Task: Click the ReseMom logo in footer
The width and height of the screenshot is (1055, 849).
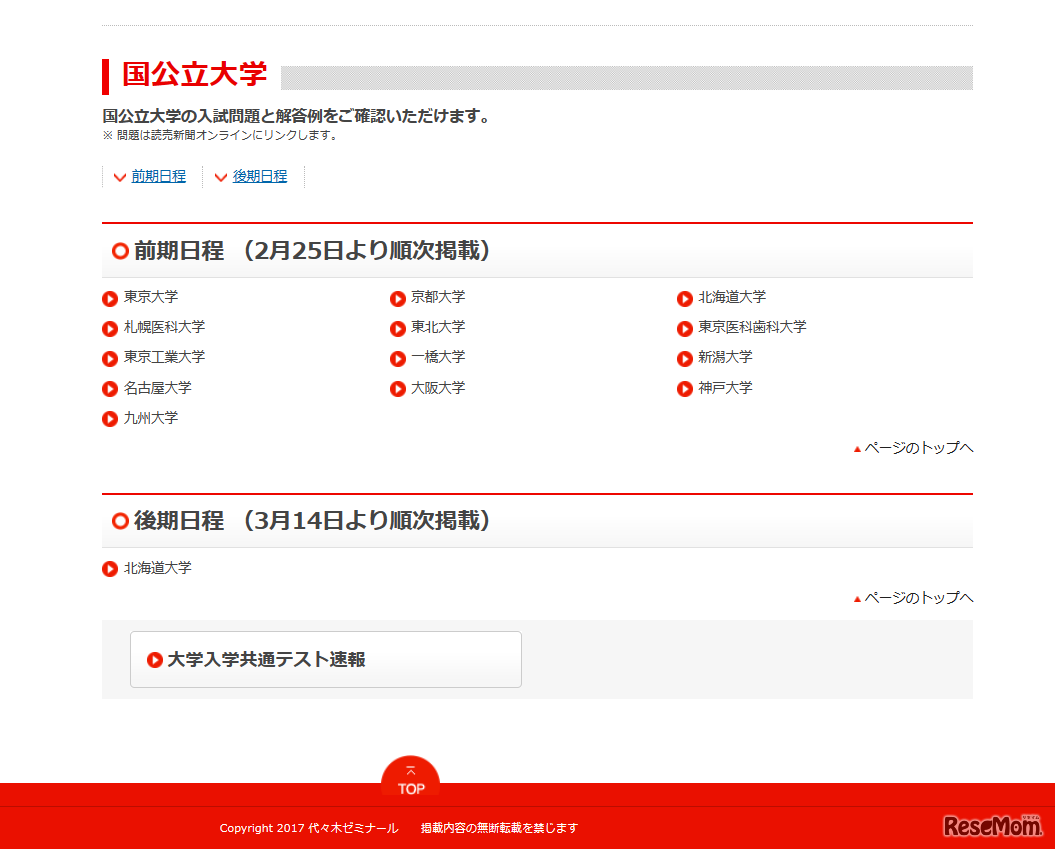Action: [992, 825]
